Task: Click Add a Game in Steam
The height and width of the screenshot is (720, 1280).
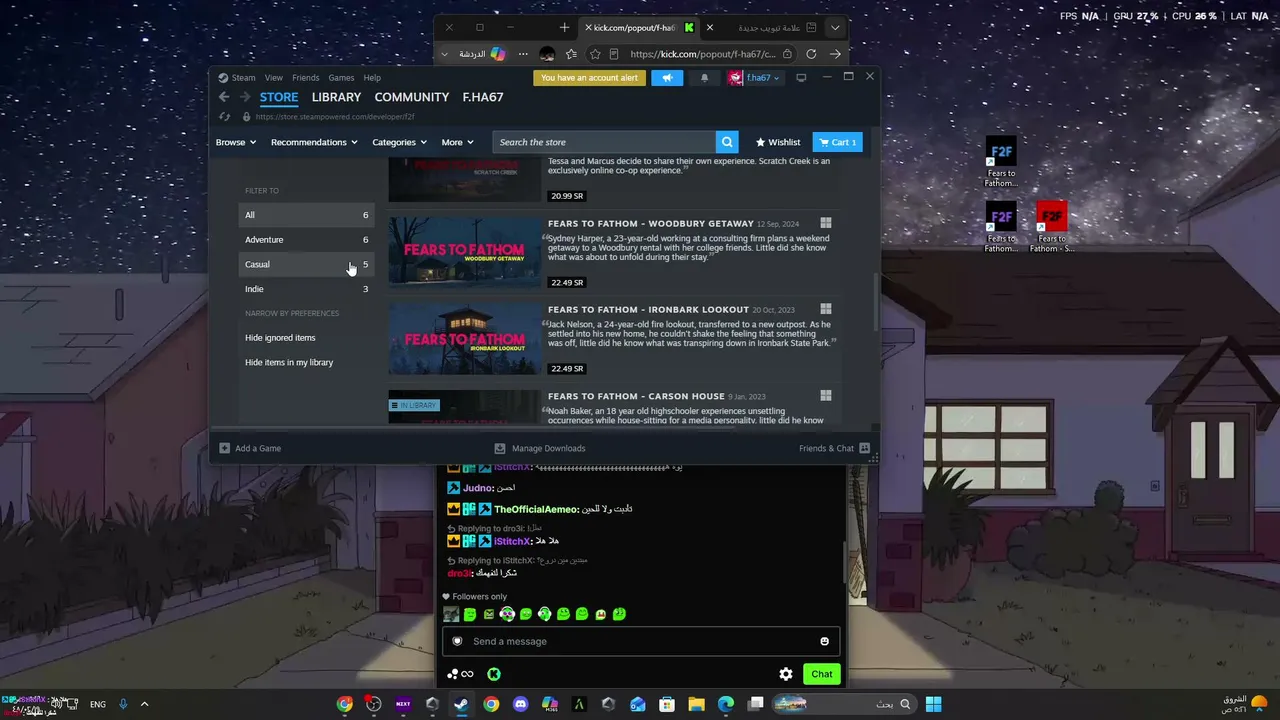Action: tap(250, 448)
